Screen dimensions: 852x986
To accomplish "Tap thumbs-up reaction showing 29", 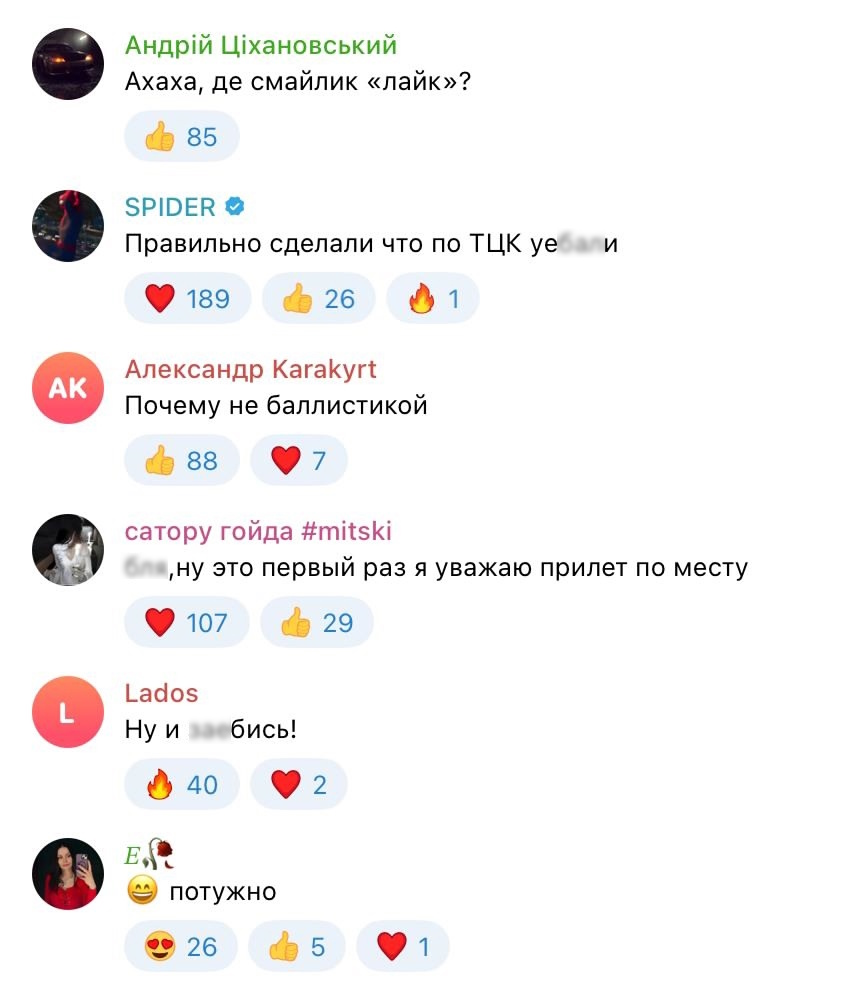I will [x=317, y=623].
